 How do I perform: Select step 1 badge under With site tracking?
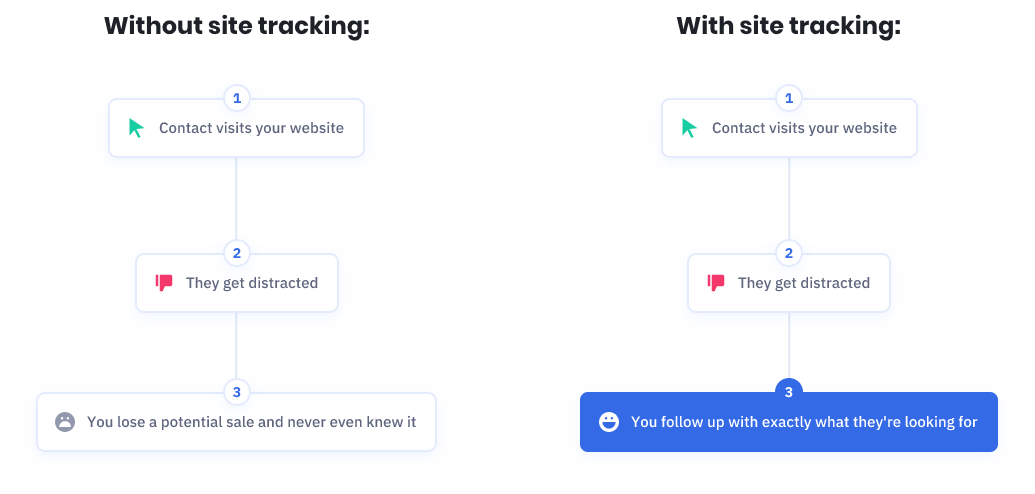(789, 98)
